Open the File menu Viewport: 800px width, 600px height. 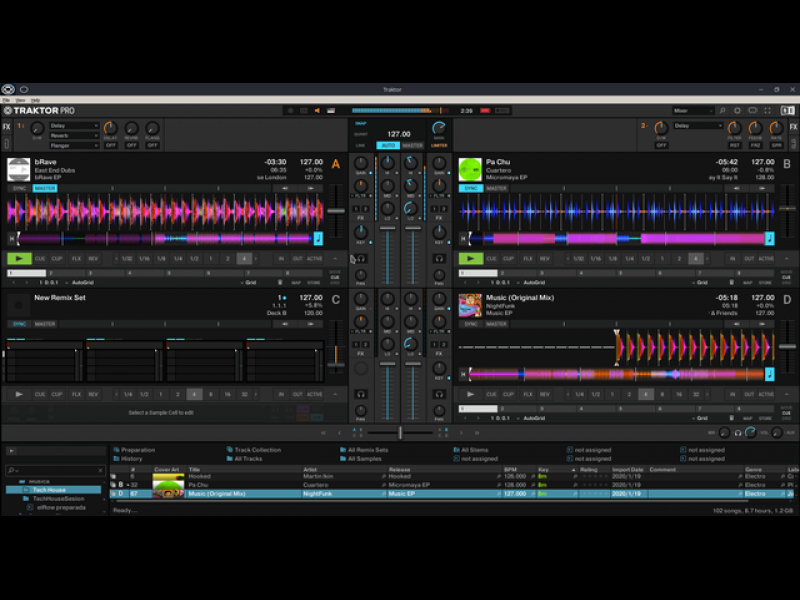click(x=7, y=100)
